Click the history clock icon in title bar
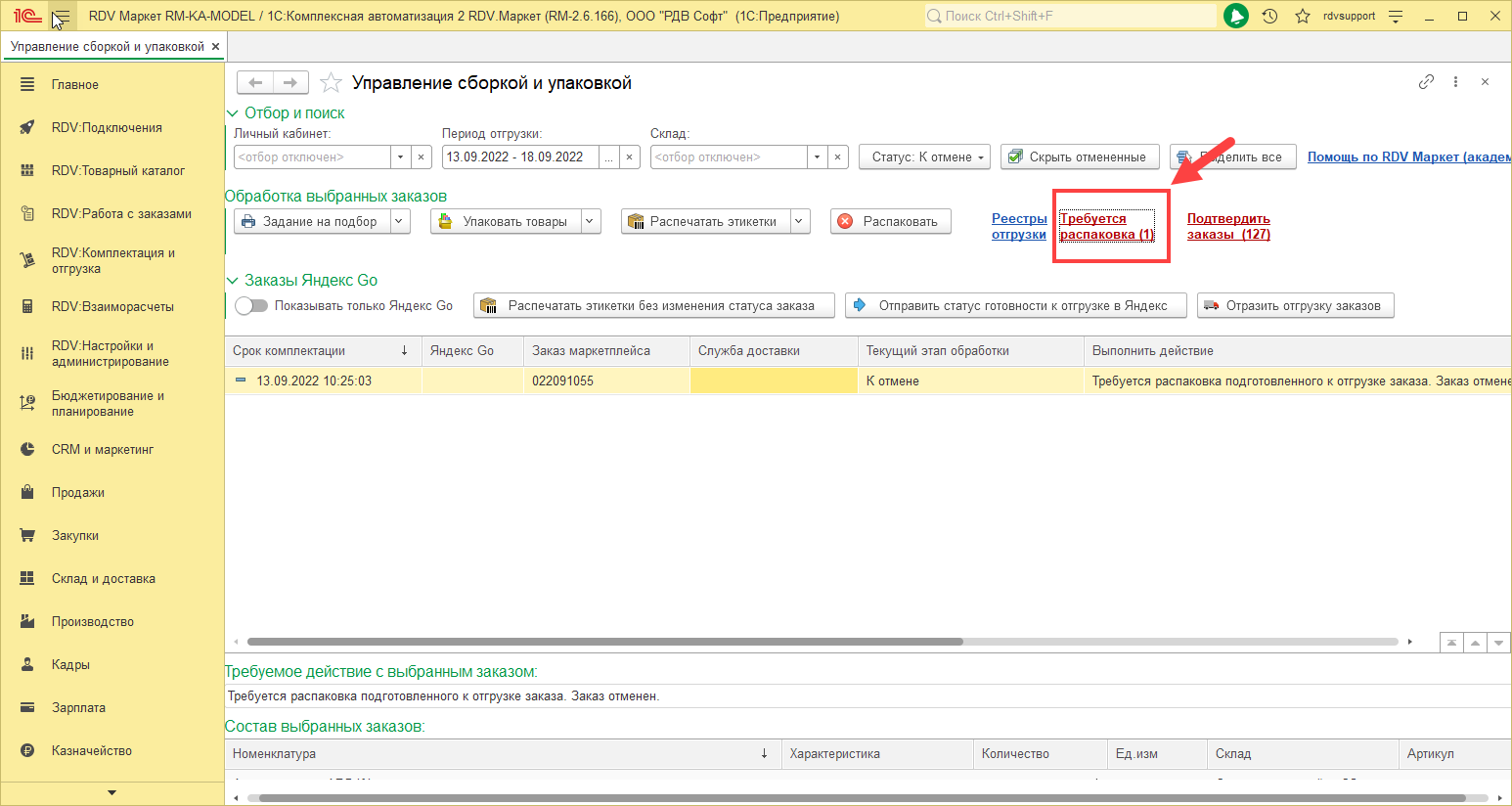 pyautogui.click(x=1269, y=16)
